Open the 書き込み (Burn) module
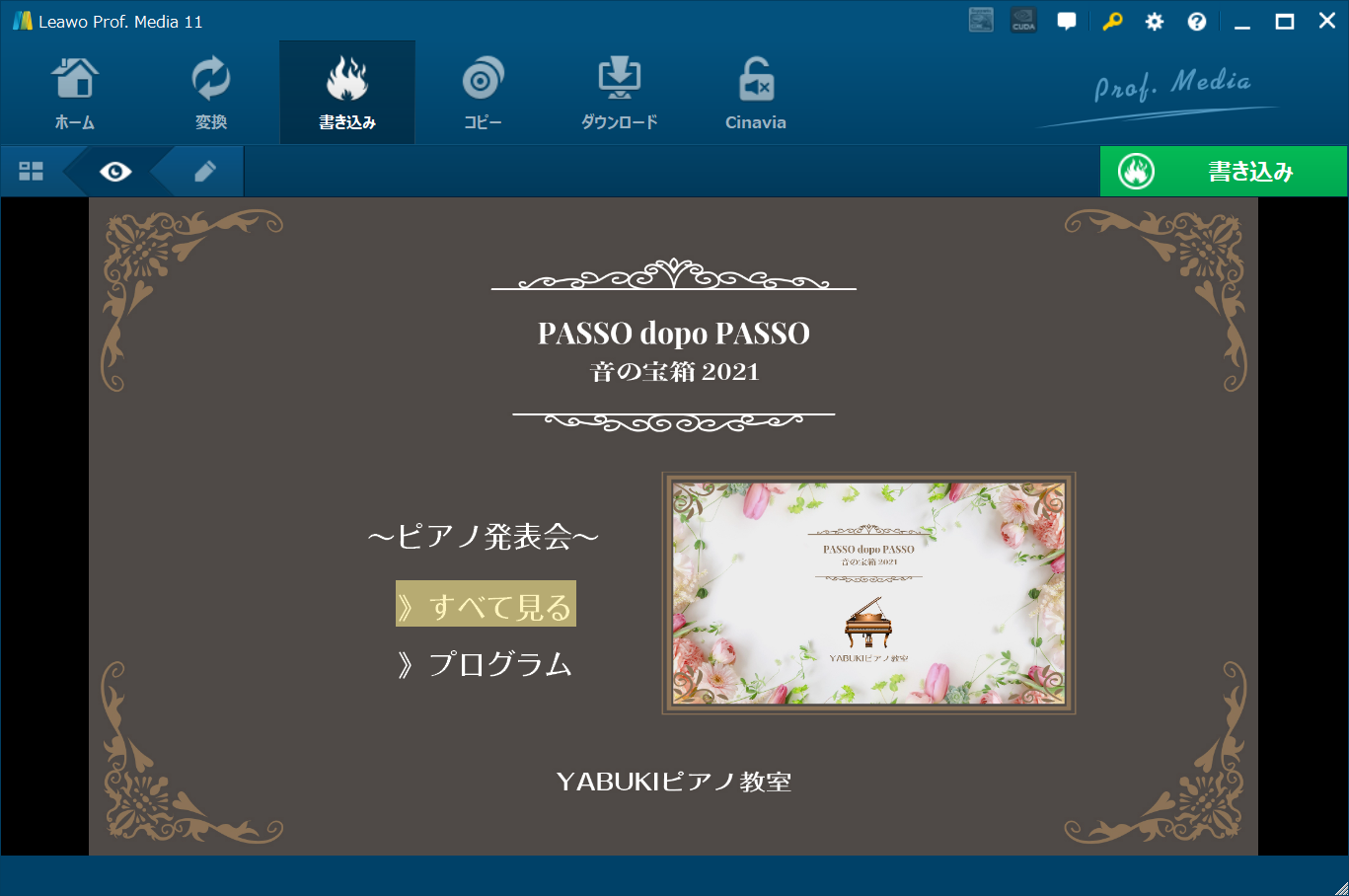 pyautogui.click(x=346, y=91)
